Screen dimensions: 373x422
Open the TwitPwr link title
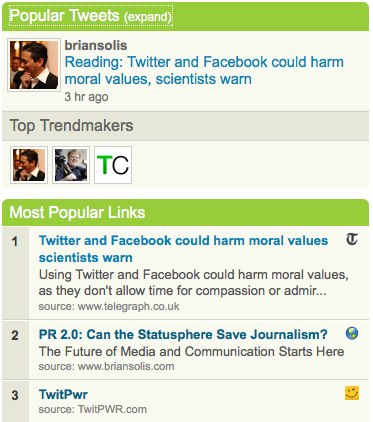coord(63,394)
